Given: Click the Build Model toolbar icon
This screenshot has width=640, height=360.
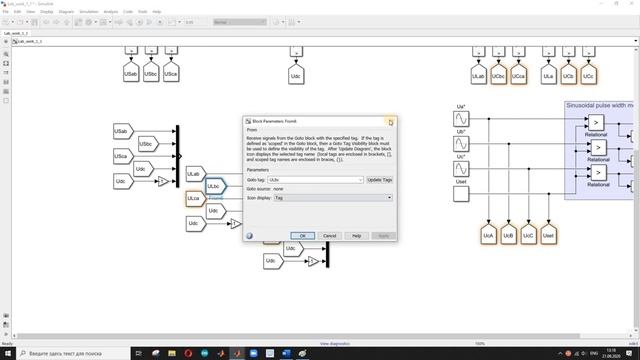Looking at the screenshot, I should coord(291,22).
